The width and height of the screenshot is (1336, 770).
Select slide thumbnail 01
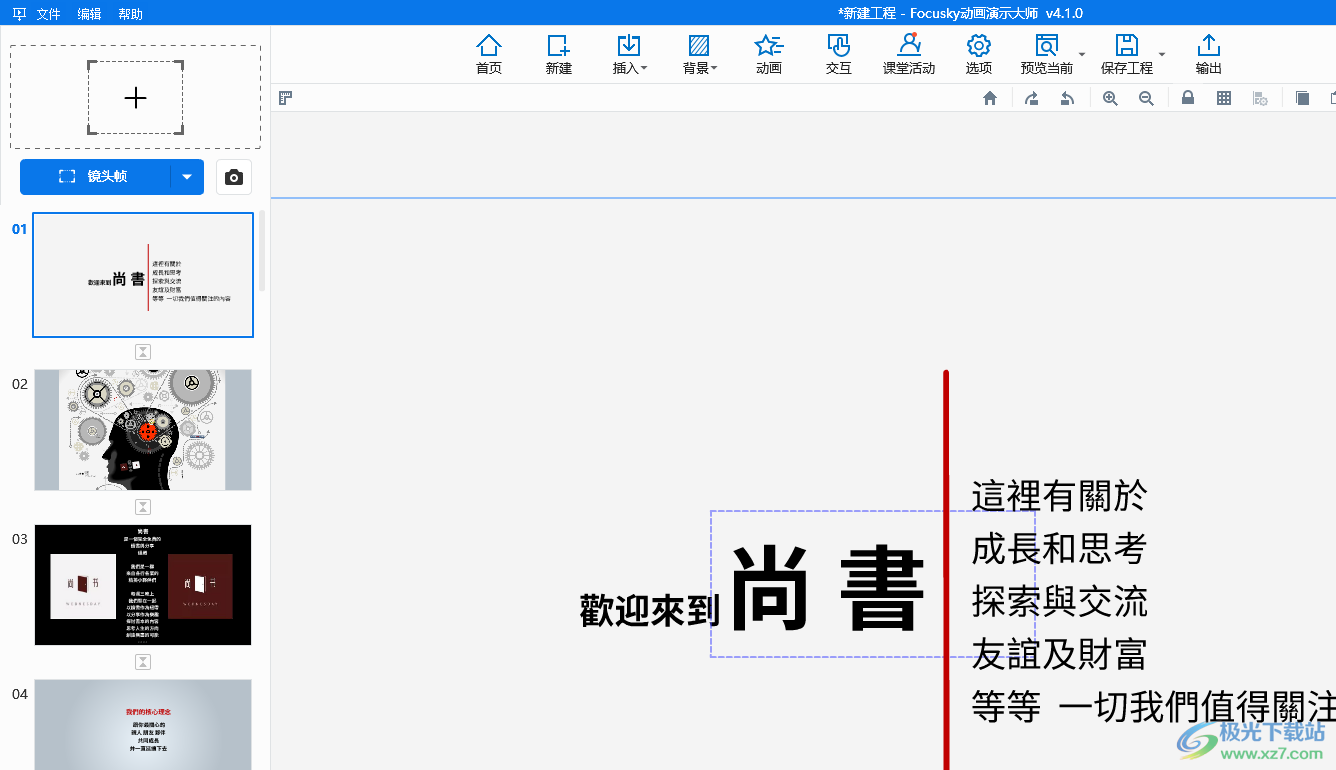click(x=143, y=275)
